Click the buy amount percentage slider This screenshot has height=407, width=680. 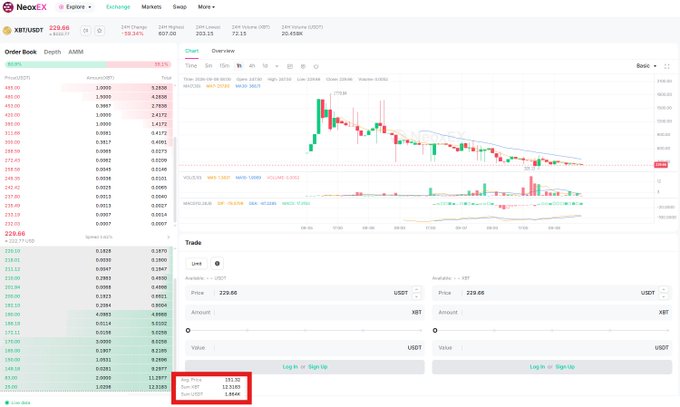[x=305, y=330]
